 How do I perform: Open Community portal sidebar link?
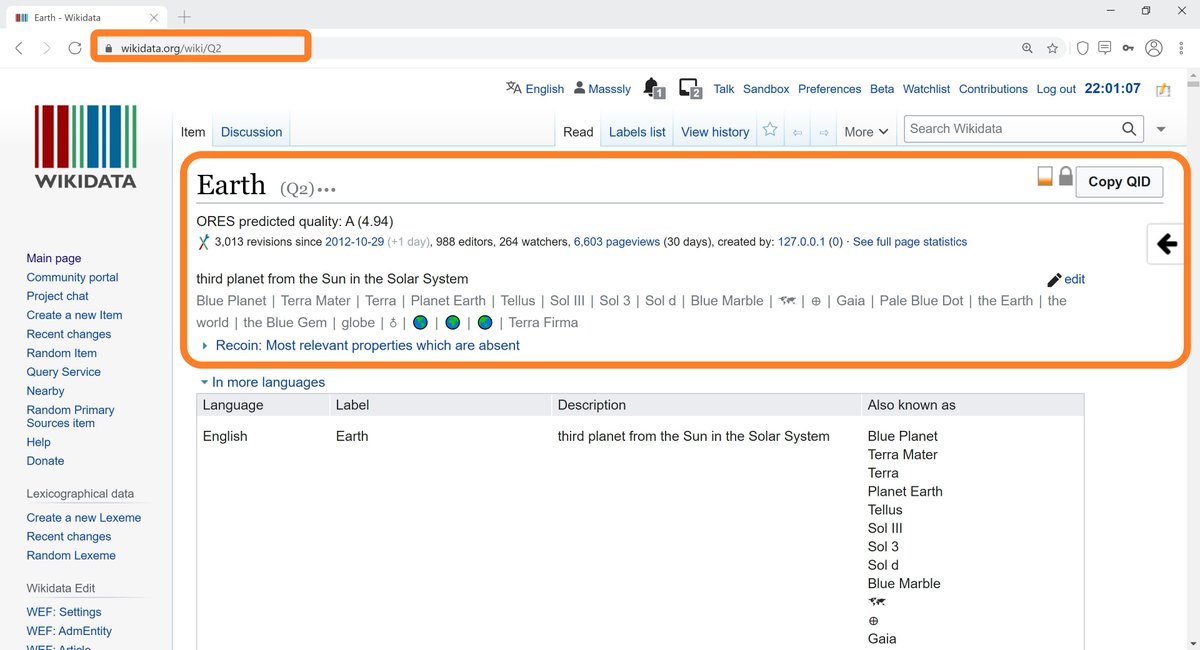tap(72, 277)
